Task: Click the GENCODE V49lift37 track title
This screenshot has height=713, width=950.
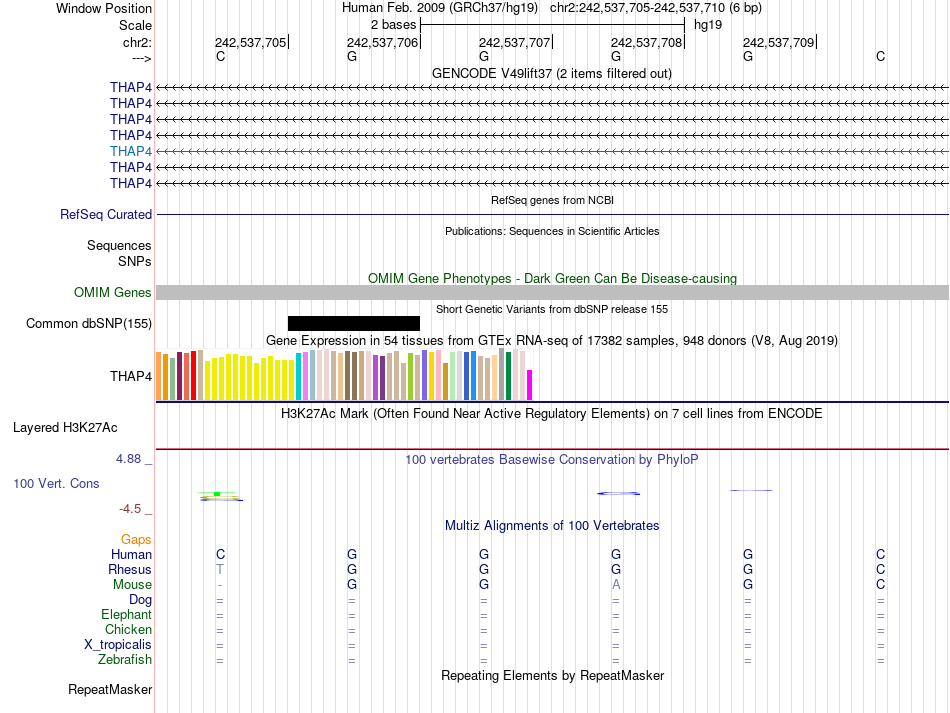Action: click(x=551, y=74)
